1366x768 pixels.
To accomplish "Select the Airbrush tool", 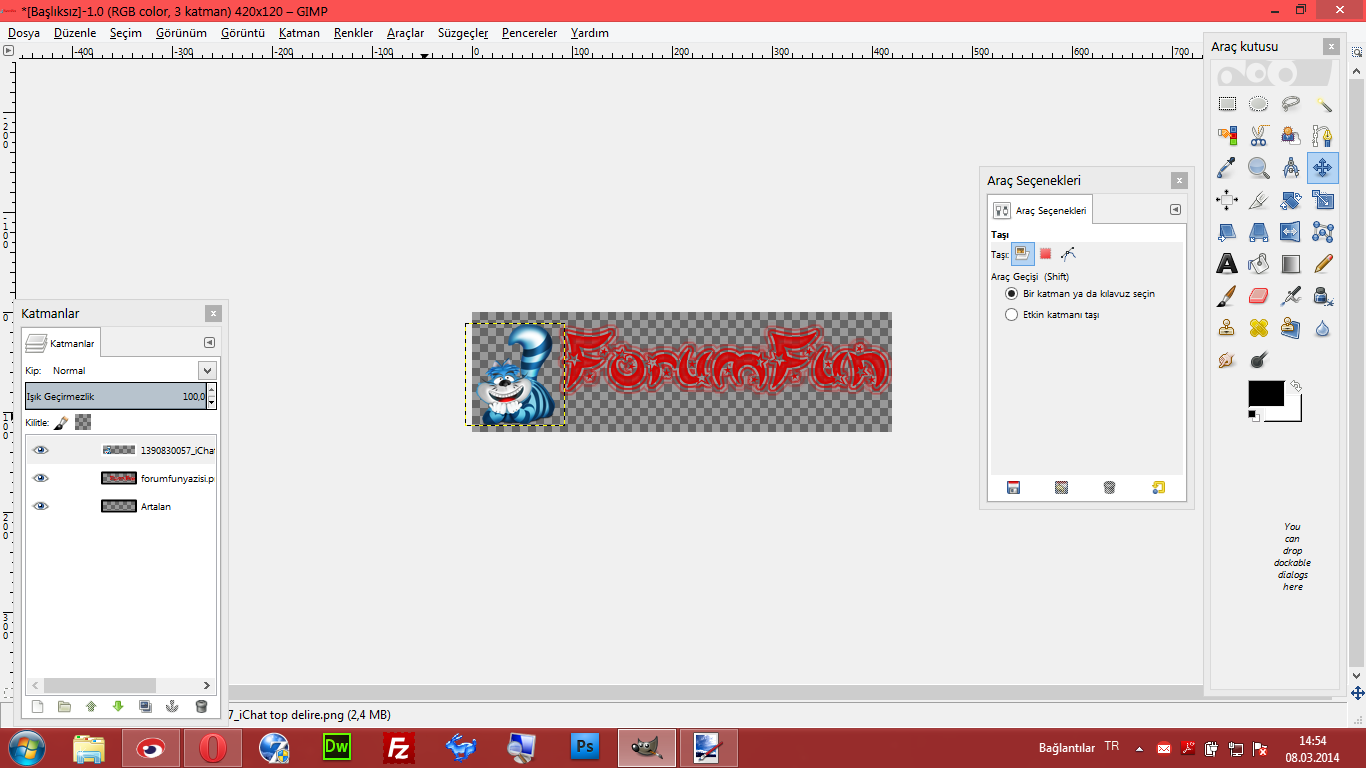I will tap(1291, 295).
